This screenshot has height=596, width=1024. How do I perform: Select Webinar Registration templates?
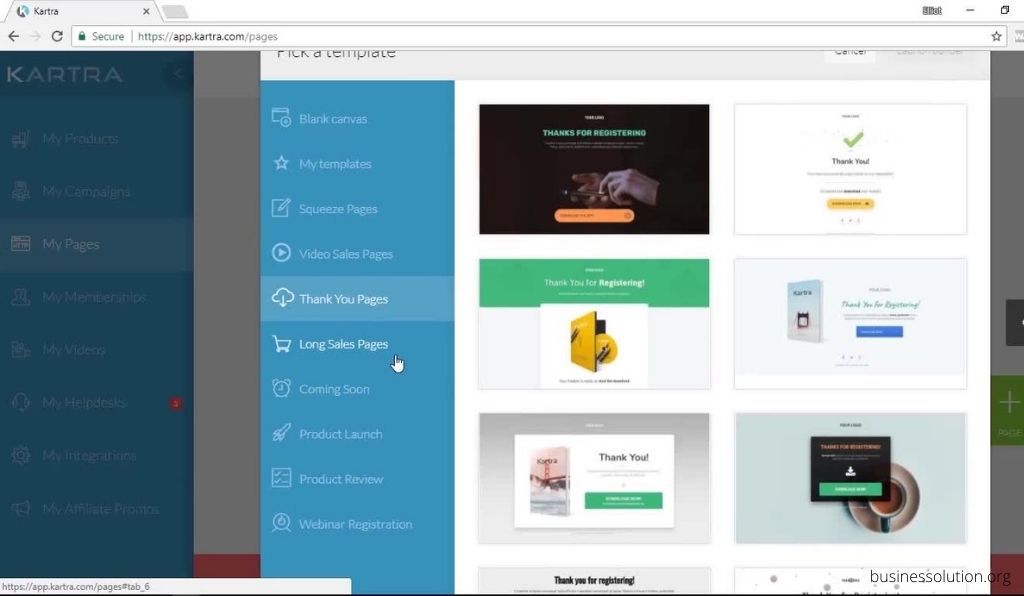357,524
